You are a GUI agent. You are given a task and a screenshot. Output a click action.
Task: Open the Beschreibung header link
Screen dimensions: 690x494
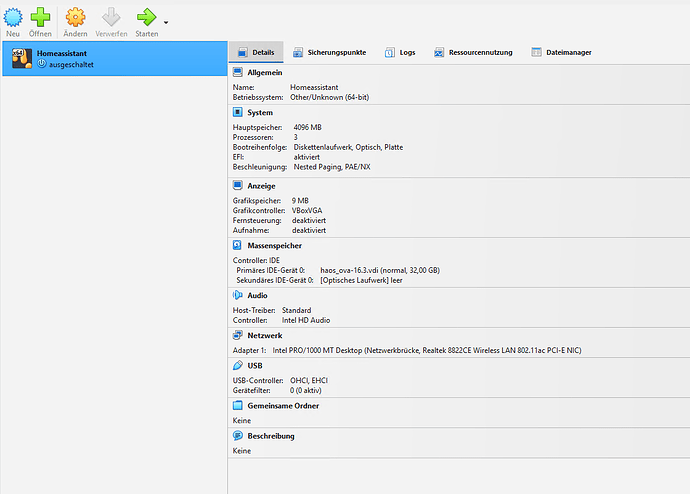pos(271,436)
